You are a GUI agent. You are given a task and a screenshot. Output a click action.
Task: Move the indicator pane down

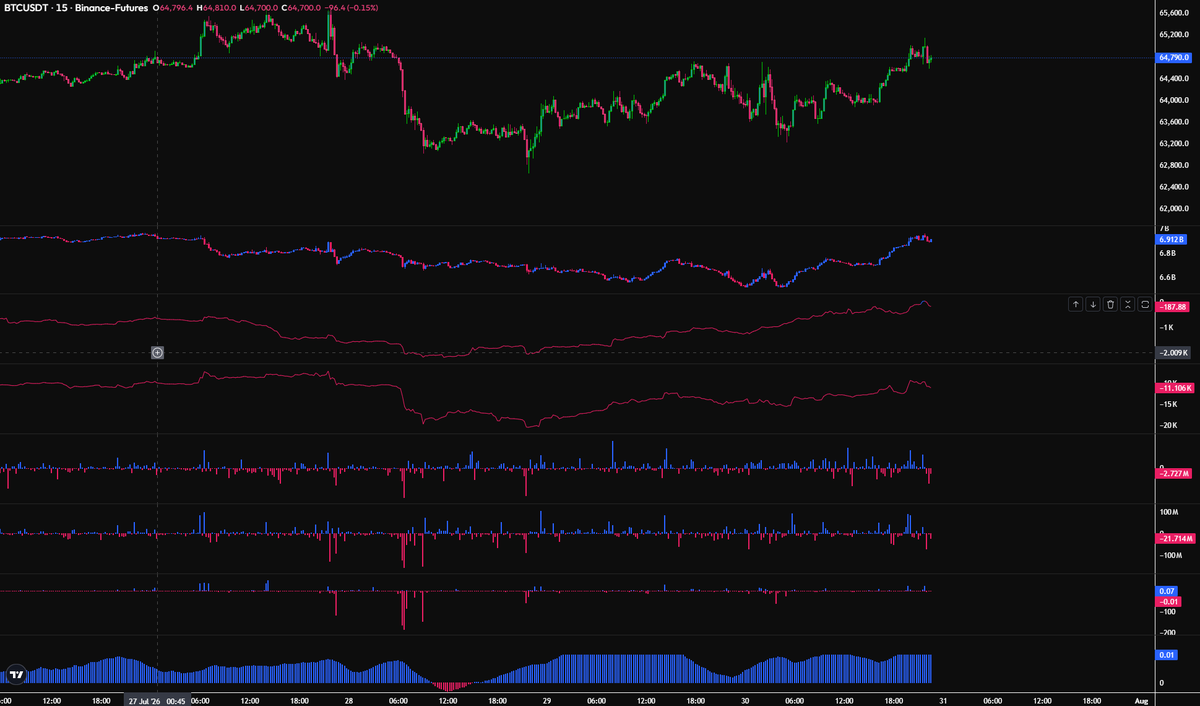point(1093,304)
